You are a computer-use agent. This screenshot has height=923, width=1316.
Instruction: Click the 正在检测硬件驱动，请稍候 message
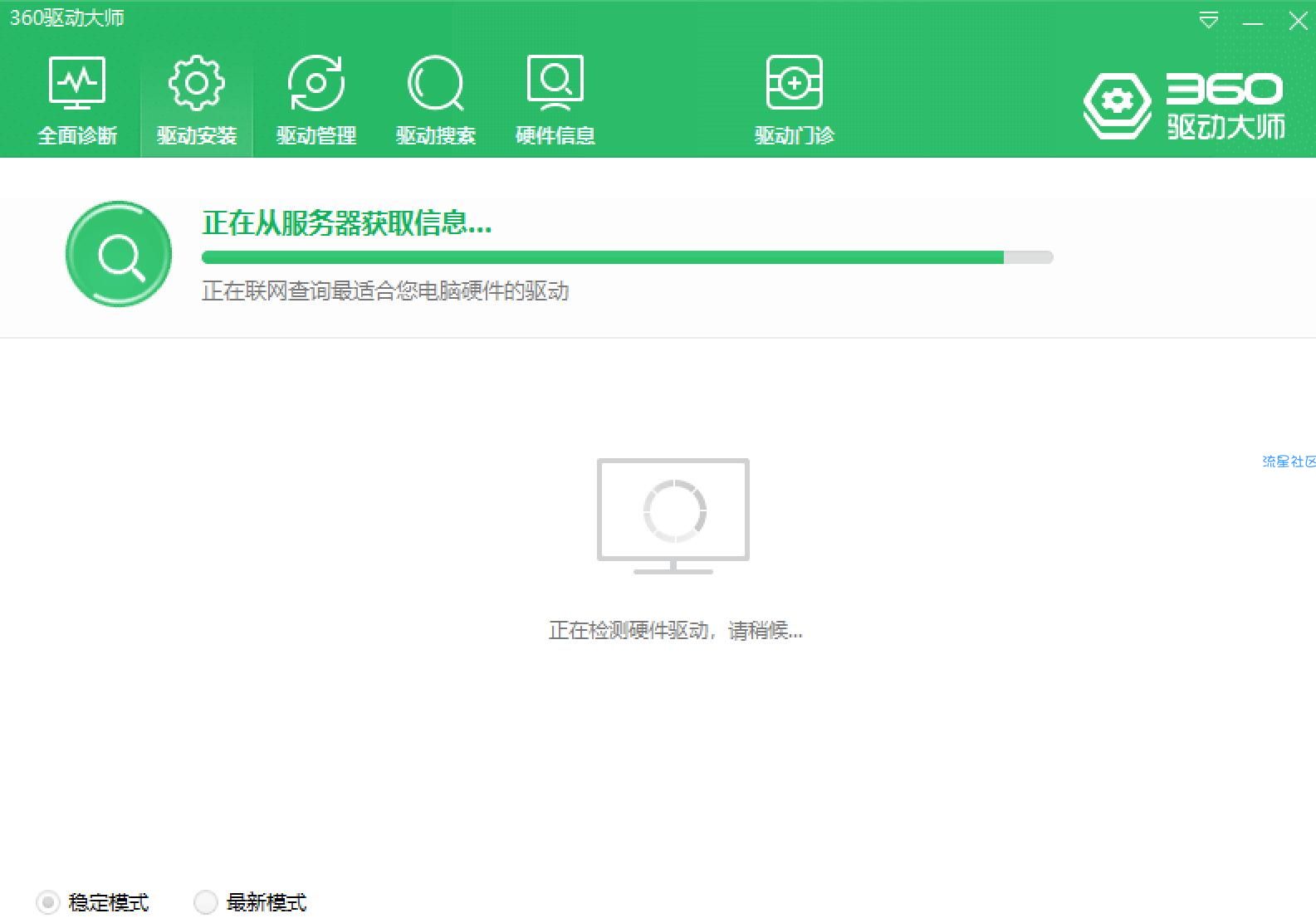[x=675, y=631]
